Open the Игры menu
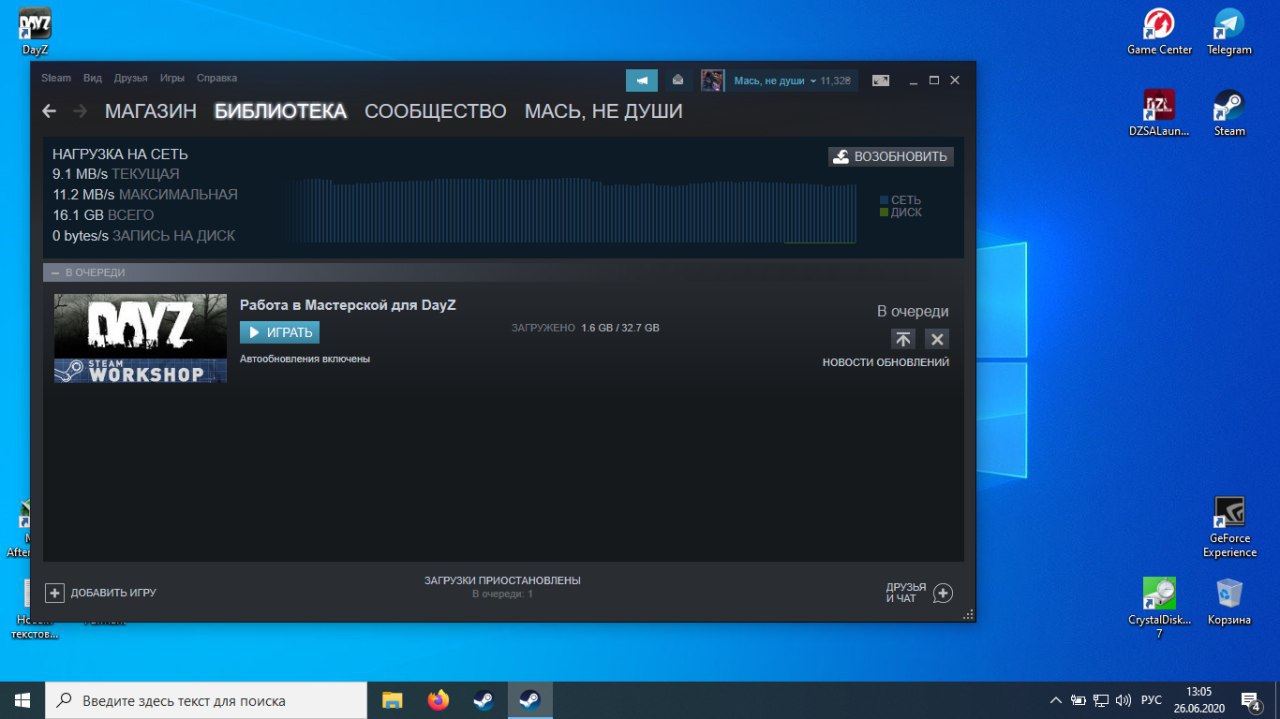 [172, 78]
